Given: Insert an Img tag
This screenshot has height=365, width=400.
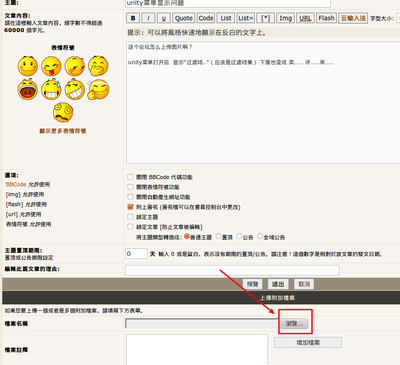Looking at the screenshot, I should [286, 18].
